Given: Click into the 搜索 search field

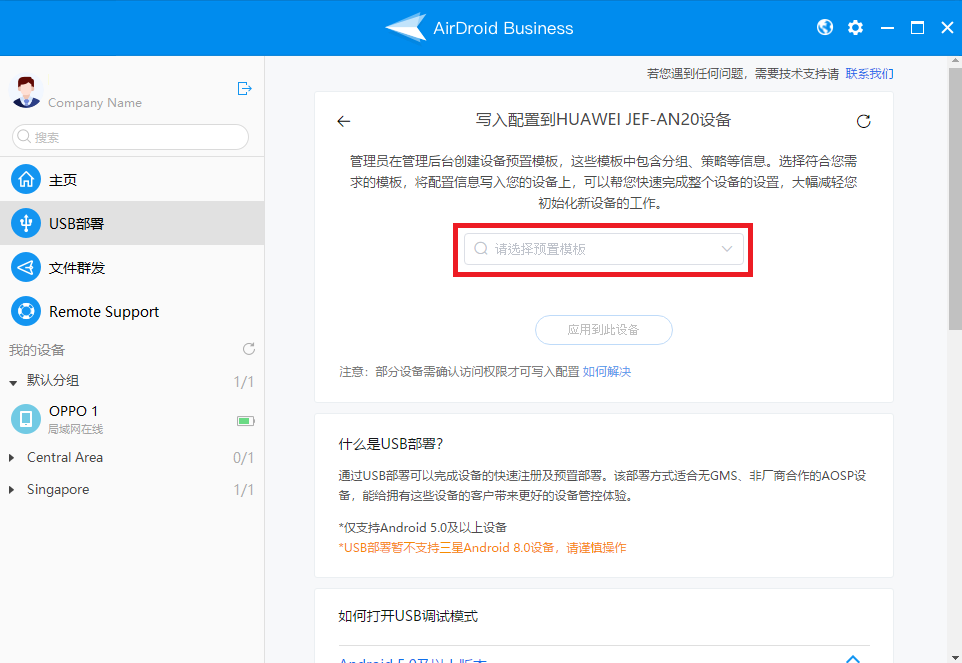Looking at the screenshot, I should pyautogui.click(x=130, y=137).
